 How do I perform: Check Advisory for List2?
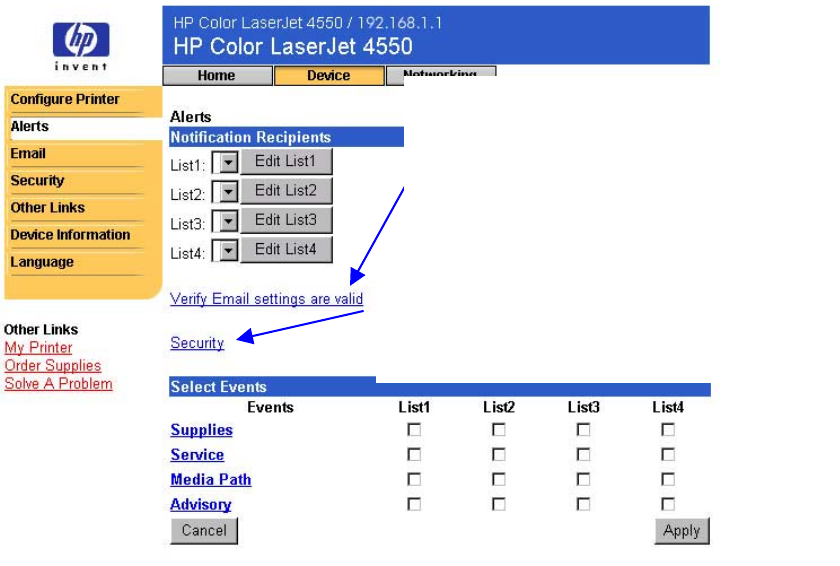499,504
